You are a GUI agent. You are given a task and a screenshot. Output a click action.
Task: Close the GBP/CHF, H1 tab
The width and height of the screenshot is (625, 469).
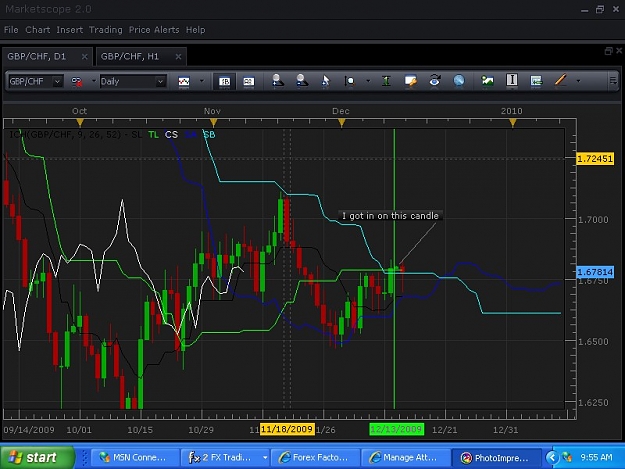pos(179,57)
